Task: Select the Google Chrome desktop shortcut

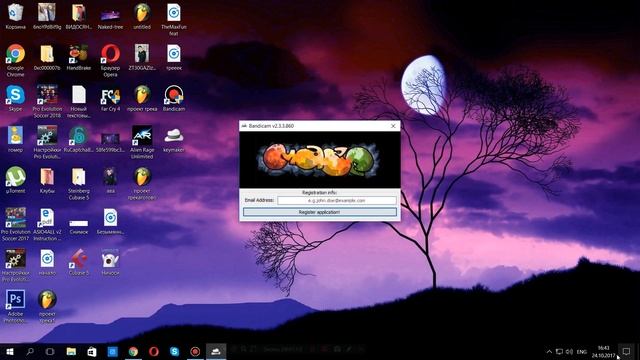Action: coord(16,60)
